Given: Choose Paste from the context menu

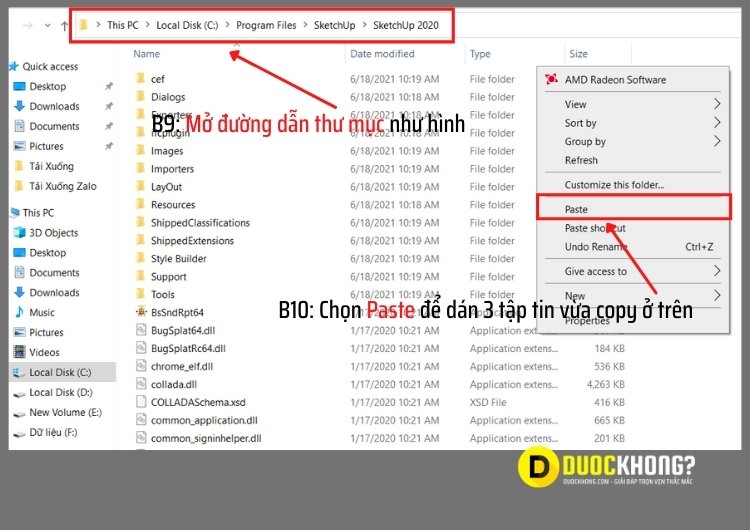Looking at the screenshot, I should pos(576,209).
